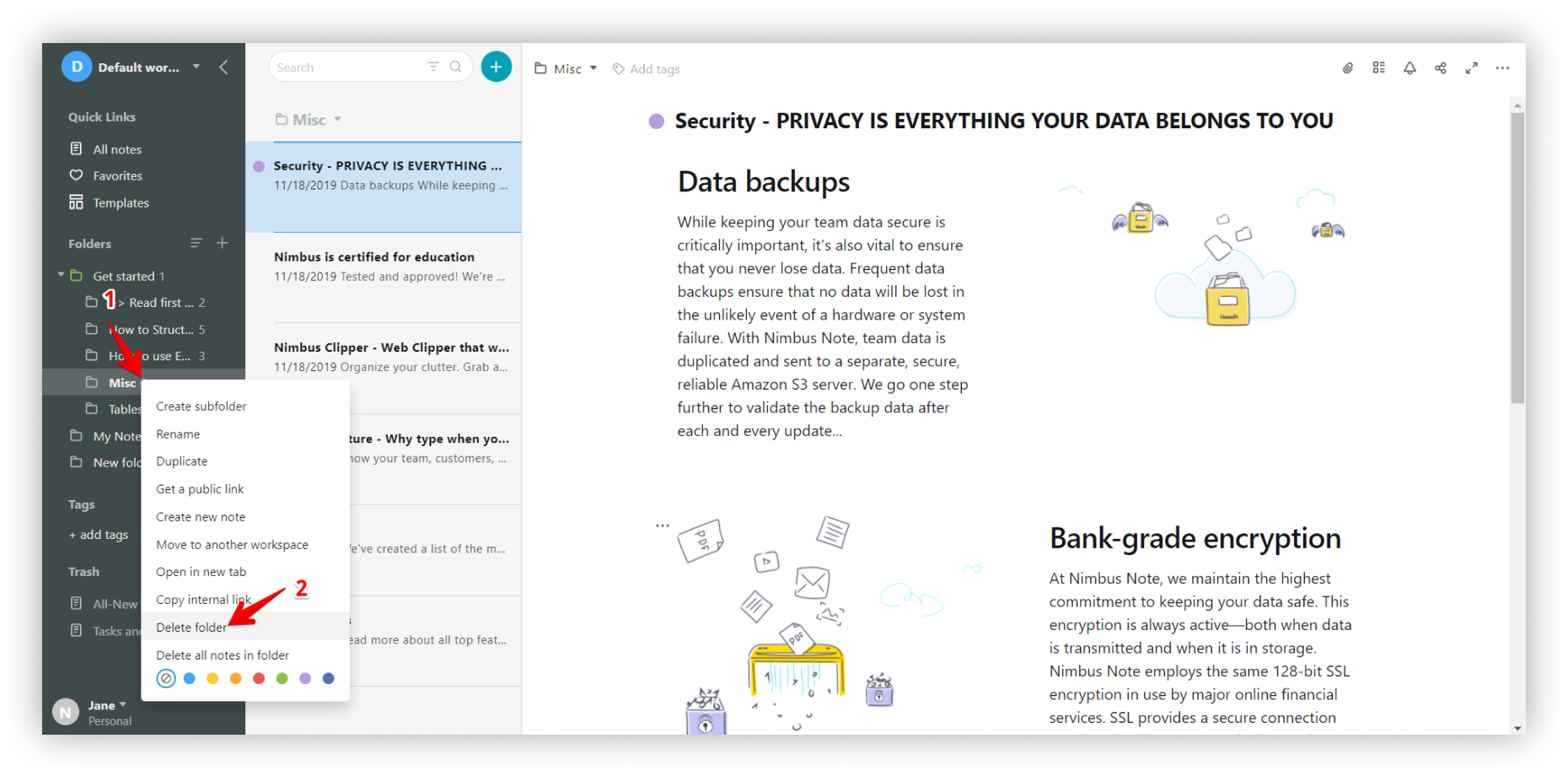
Task: Open the block options three-dot handle
Action: [663, 525]
